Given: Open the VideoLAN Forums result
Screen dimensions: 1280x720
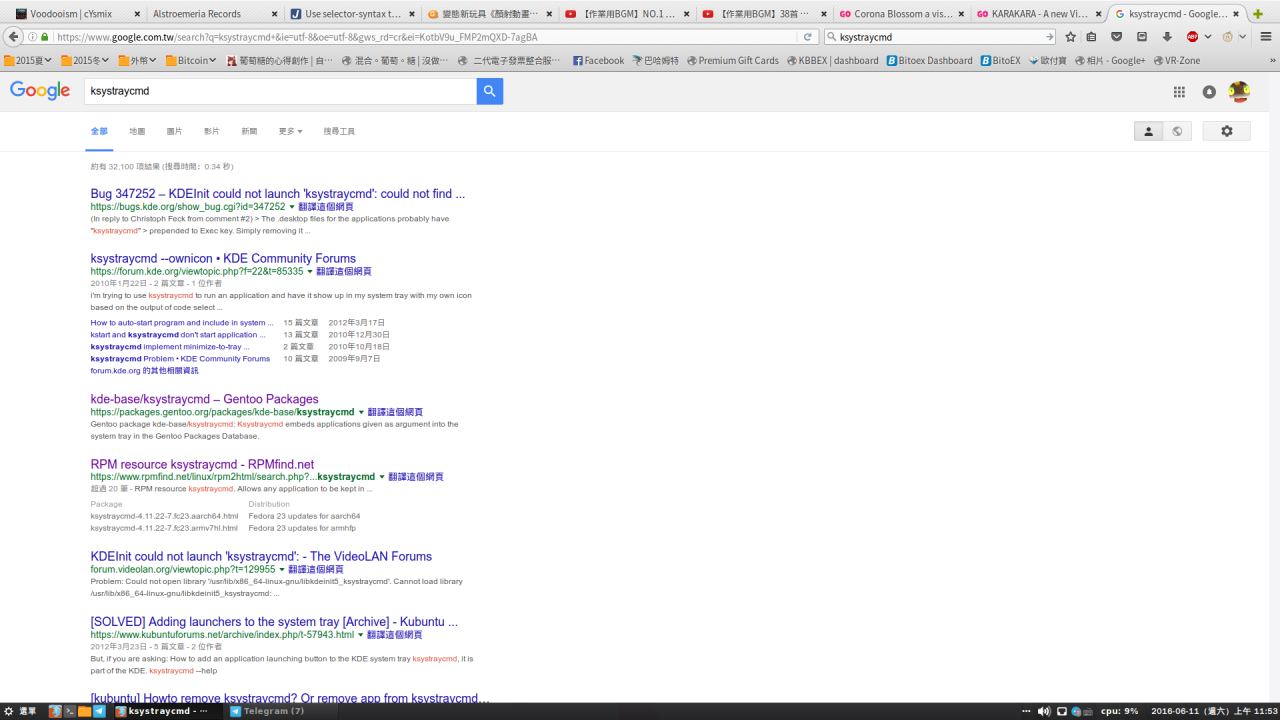Looking at the screenshot, I should coord(261,556).
